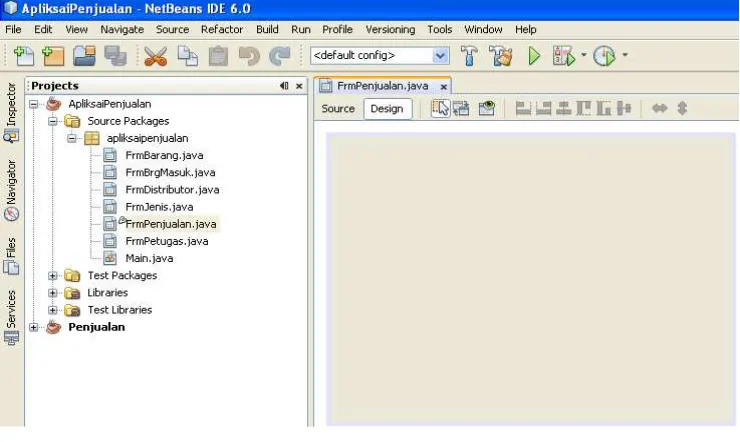This screenshot has width=740, height=442.
Task: Open the Navigate menu
Action: 122,29
